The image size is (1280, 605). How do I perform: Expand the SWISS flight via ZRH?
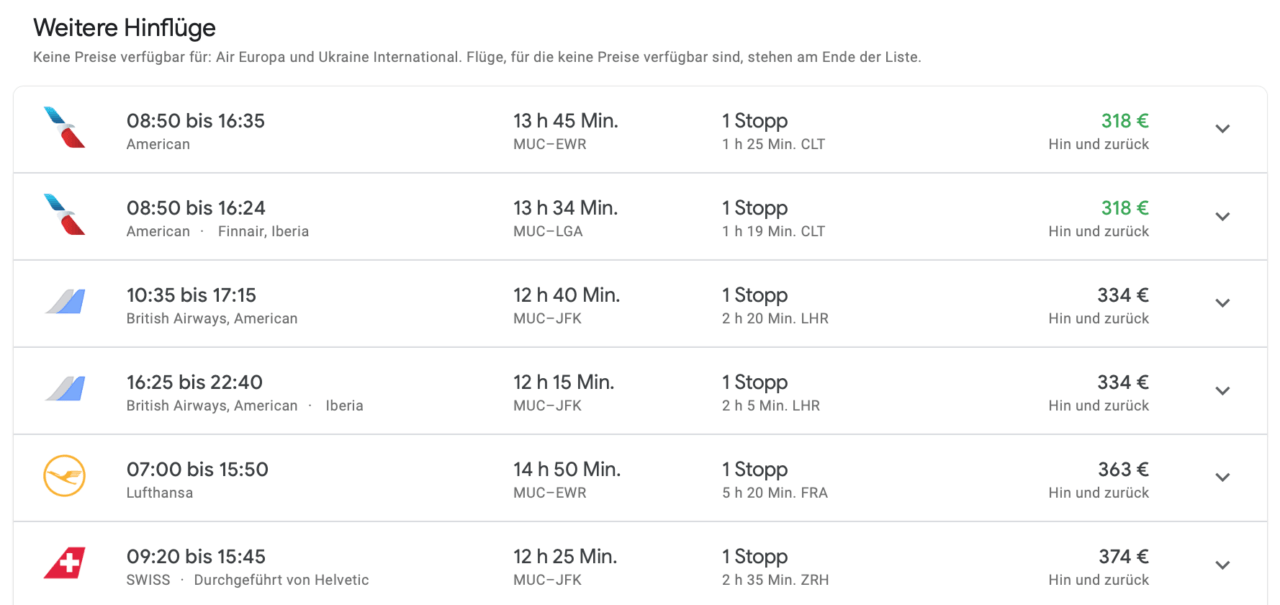tap(1222, 564)
